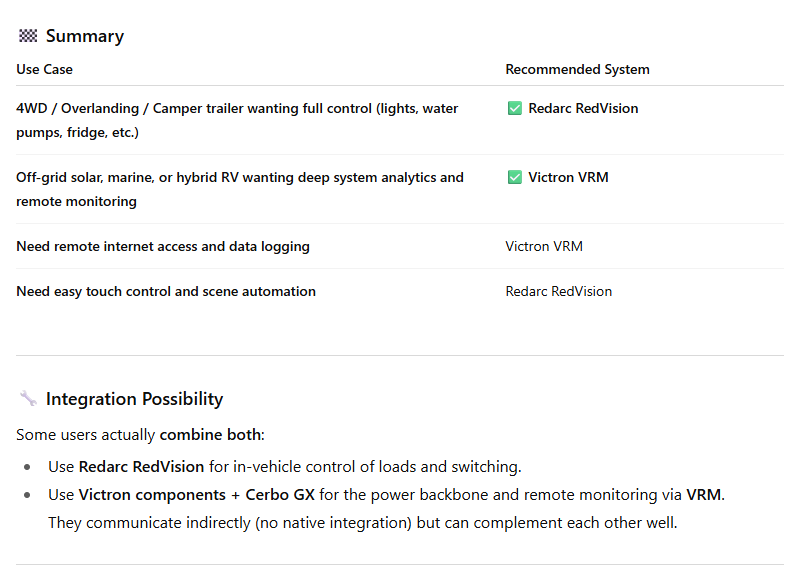Screen dimensions: 793x576
Task: Click the Integration Possibility heading
Action: [134, 399]
